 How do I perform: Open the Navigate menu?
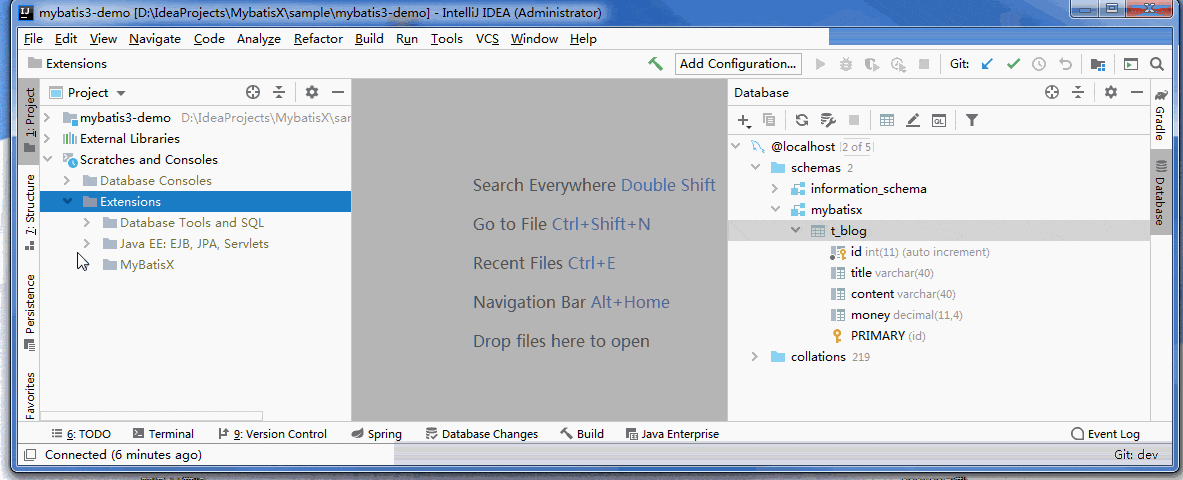point(155,39)
